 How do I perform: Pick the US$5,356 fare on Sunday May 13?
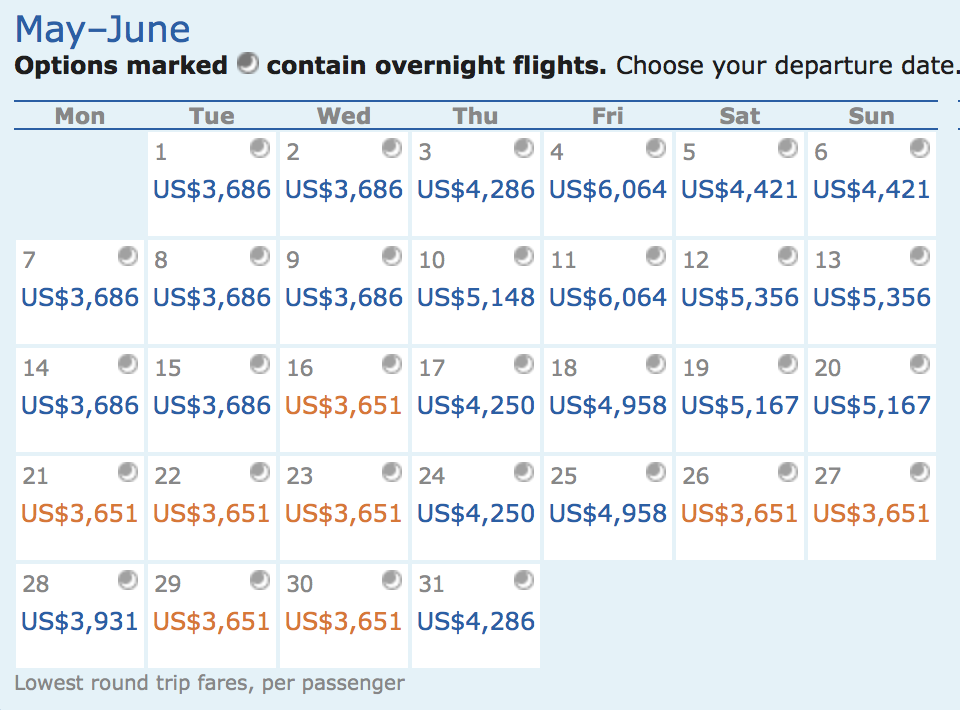(871, 296)
